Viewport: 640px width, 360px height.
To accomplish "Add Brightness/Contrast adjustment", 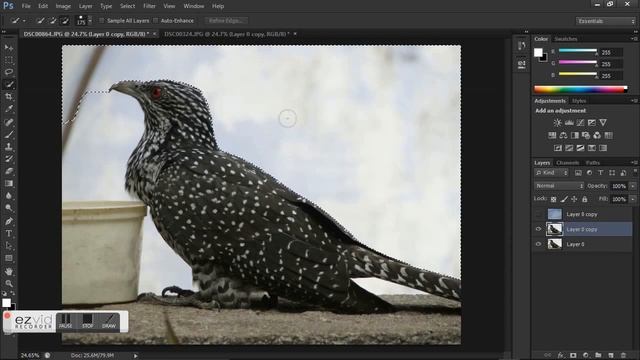I will point(558,122).
